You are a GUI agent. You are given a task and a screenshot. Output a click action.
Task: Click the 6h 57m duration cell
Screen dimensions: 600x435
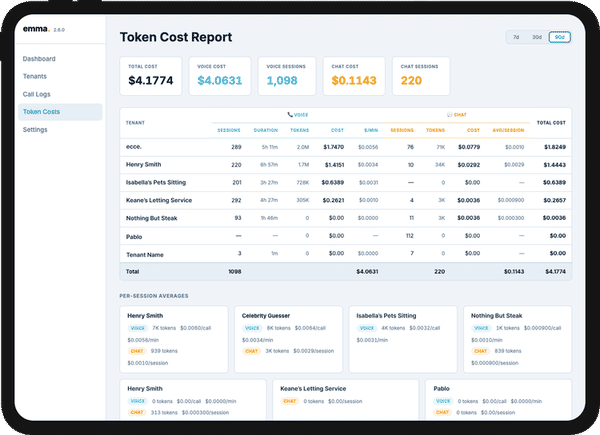pyautogui.click(x=269, y=165)
